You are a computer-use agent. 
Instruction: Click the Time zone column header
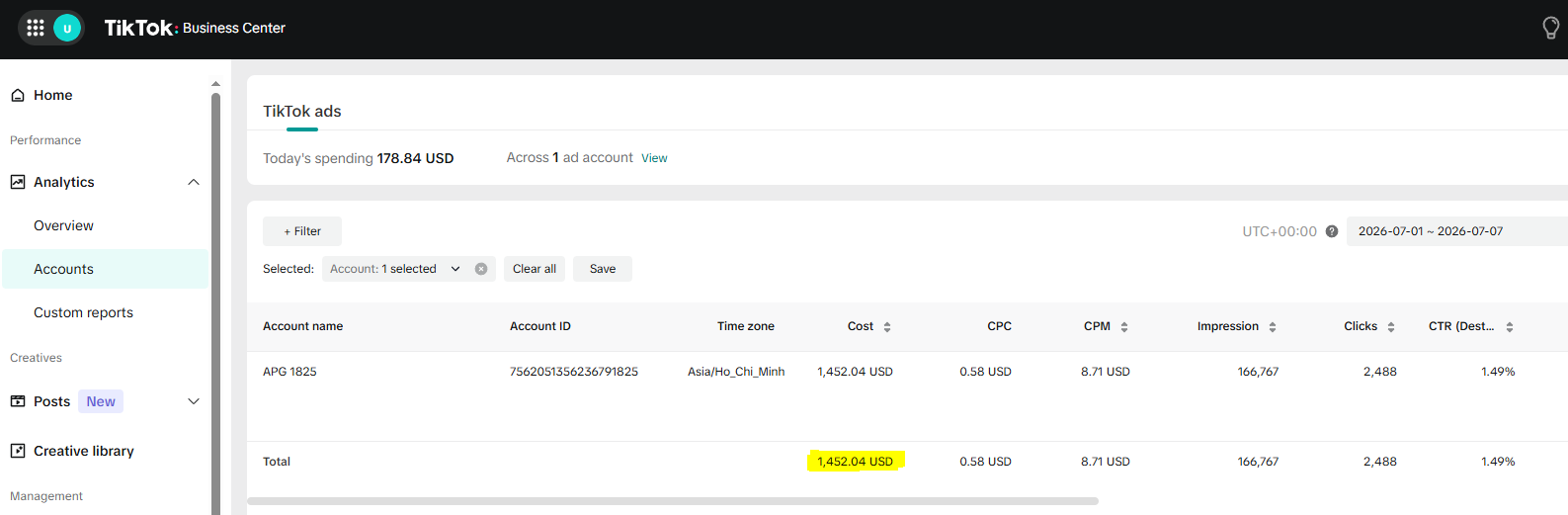746,326
